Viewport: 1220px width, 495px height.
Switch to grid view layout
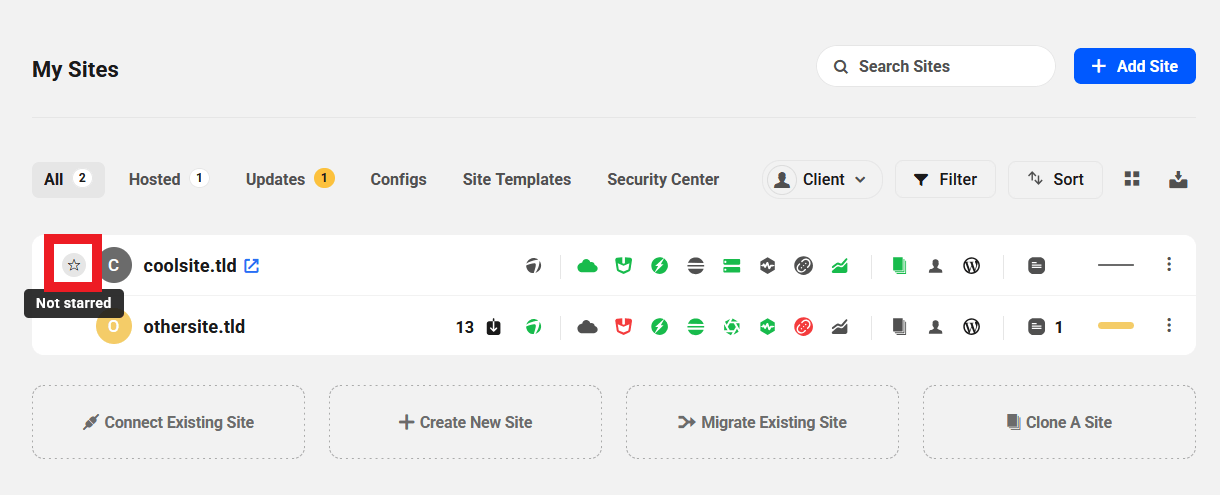pyautogui.click(x=1132, y=179)
